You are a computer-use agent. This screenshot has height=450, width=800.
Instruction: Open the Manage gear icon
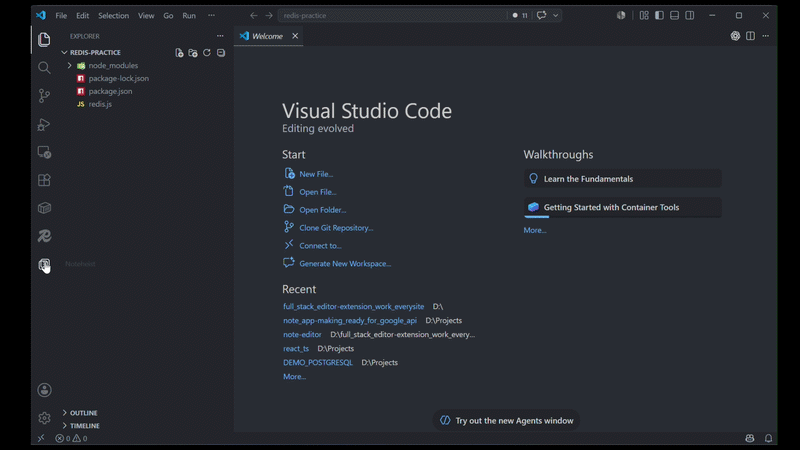point(44,418)
